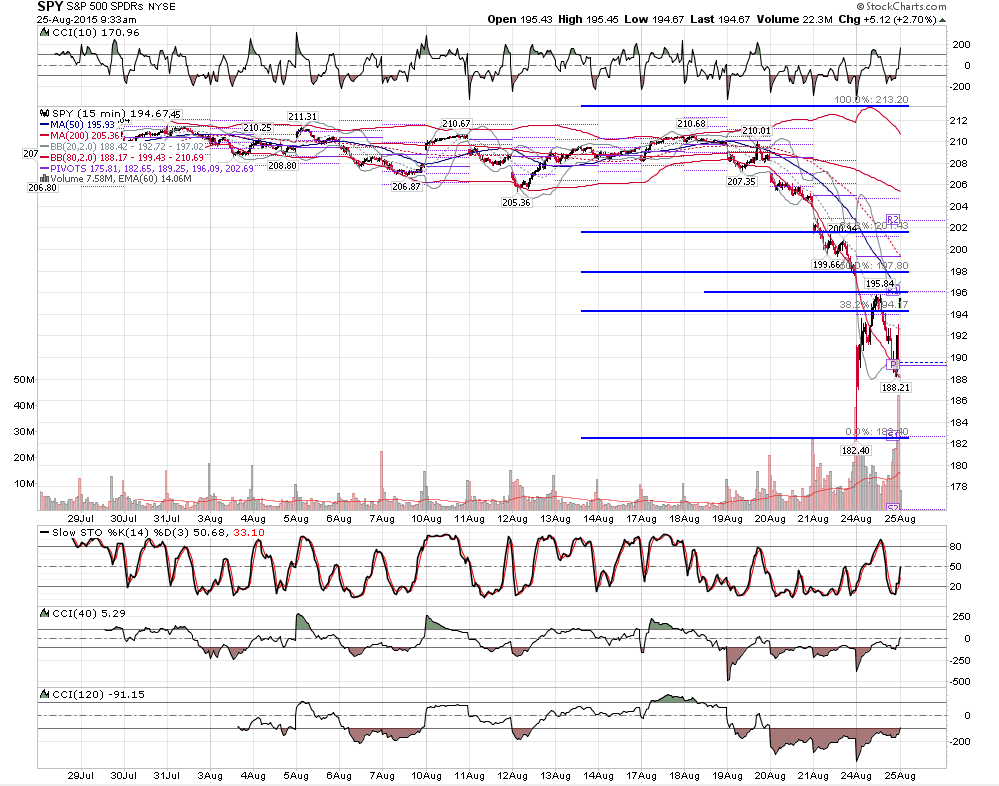Click the red 33.10 Slow STO %D value
Screen dimensions: 999x786
coord(249,532)
